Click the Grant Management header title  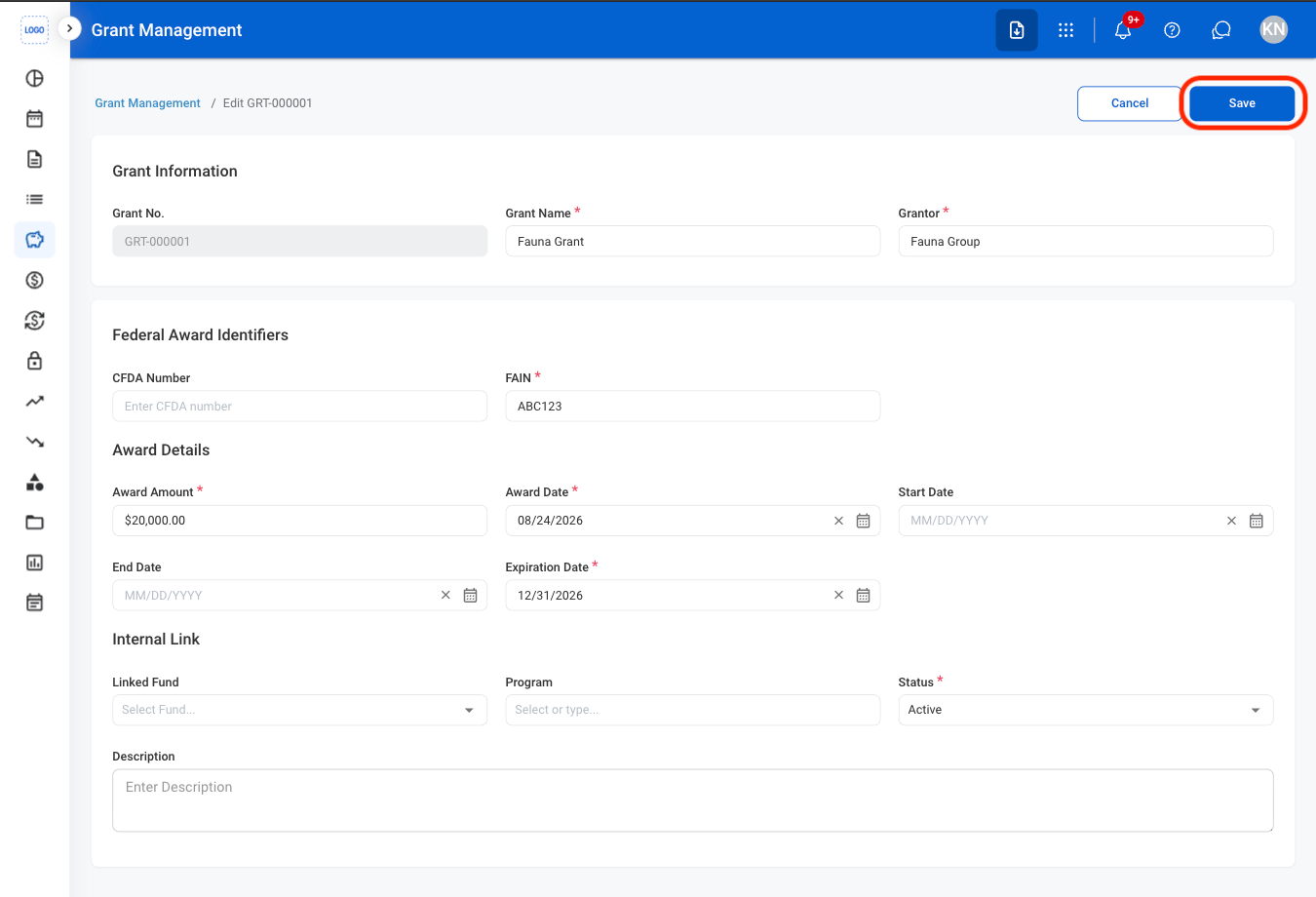[167, 30]
